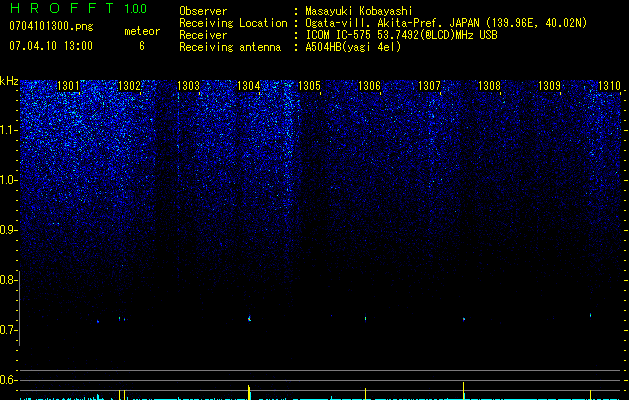Click the meteor echo spot between 1307 and 1308

click(x=464, y=319)
